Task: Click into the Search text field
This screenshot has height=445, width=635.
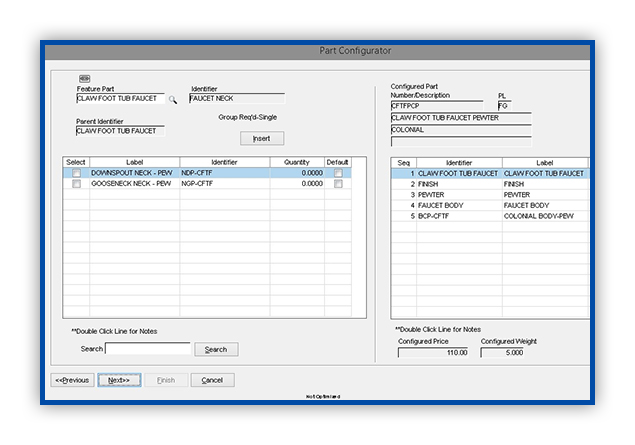Action: (148, 349)
